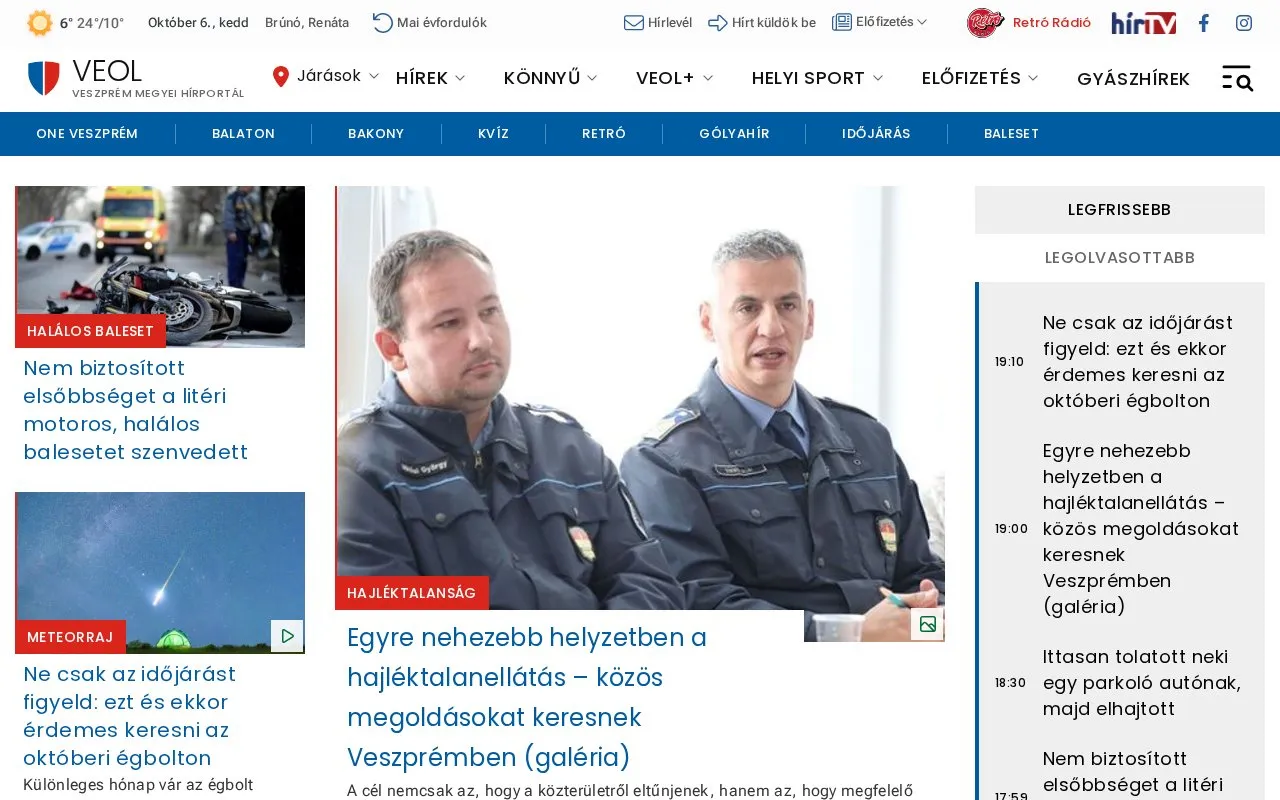This screenshot has width=1280, height=800.
Task: Open the BAKONY section
Action: (x=376, y=134)
